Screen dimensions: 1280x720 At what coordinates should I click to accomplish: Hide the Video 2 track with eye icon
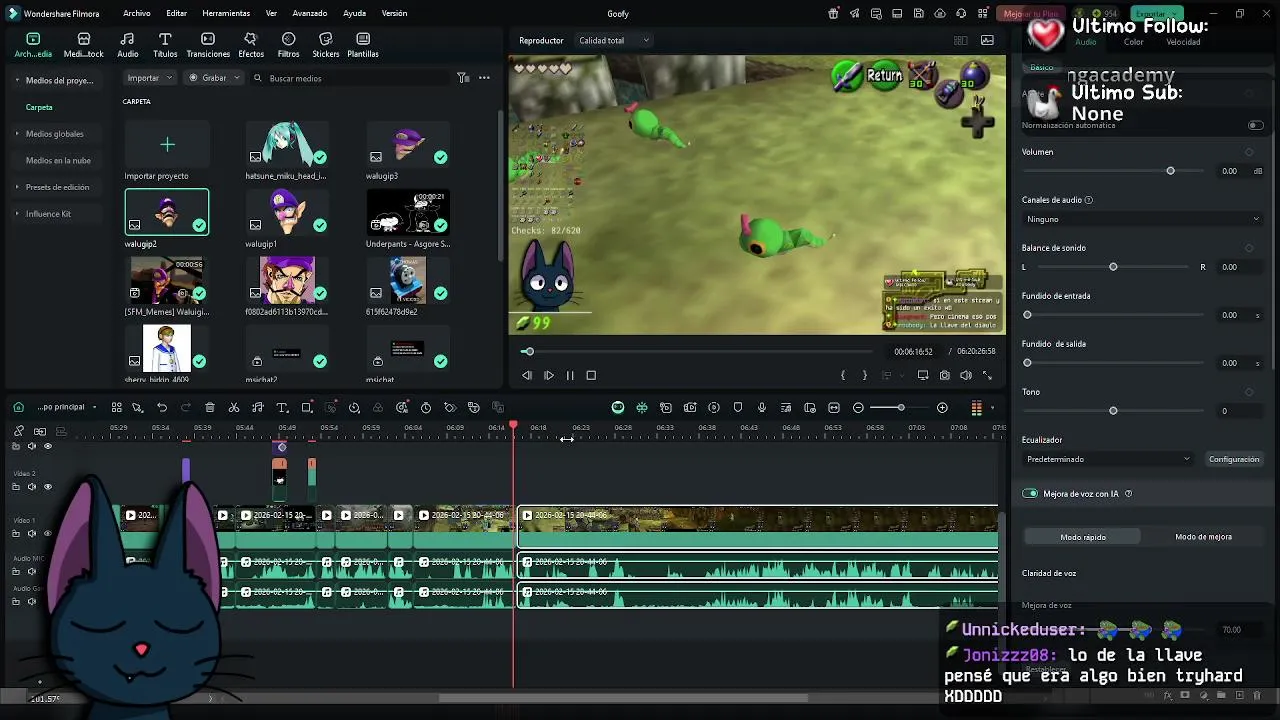(x=48, y=487)
